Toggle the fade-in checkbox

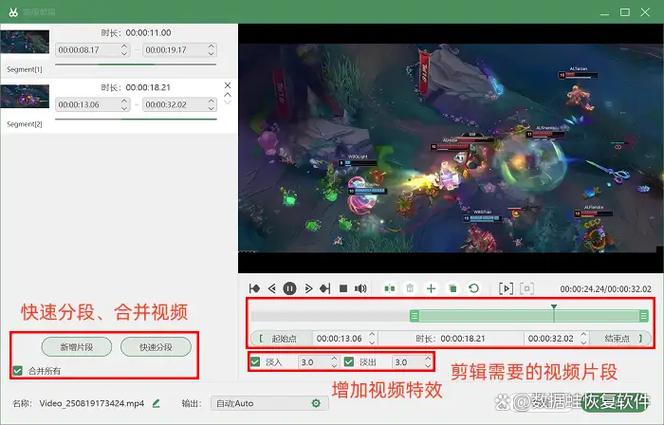point(255,362)
